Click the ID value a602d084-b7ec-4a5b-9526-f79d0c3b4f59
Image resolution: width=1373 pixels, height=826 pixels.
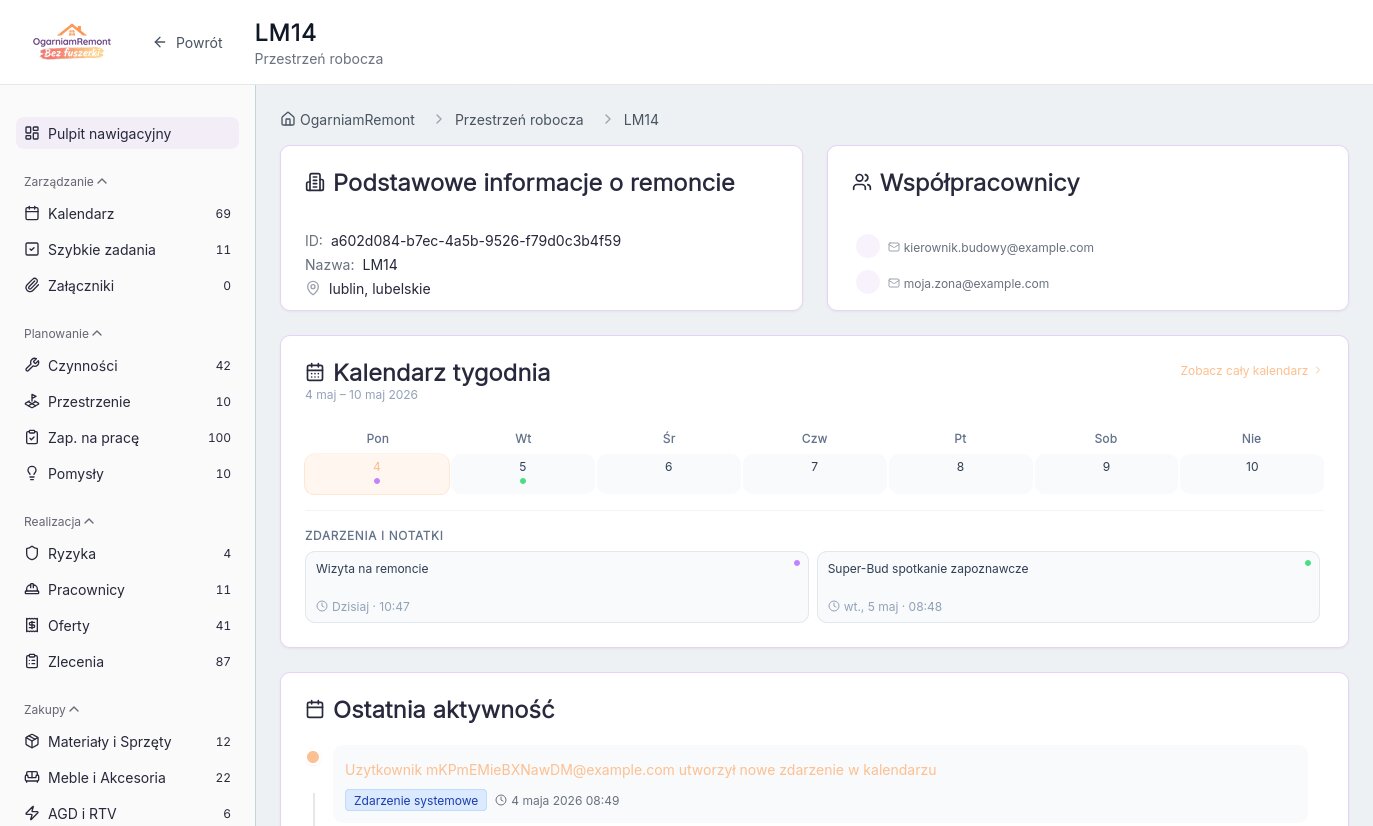[476, 241]
